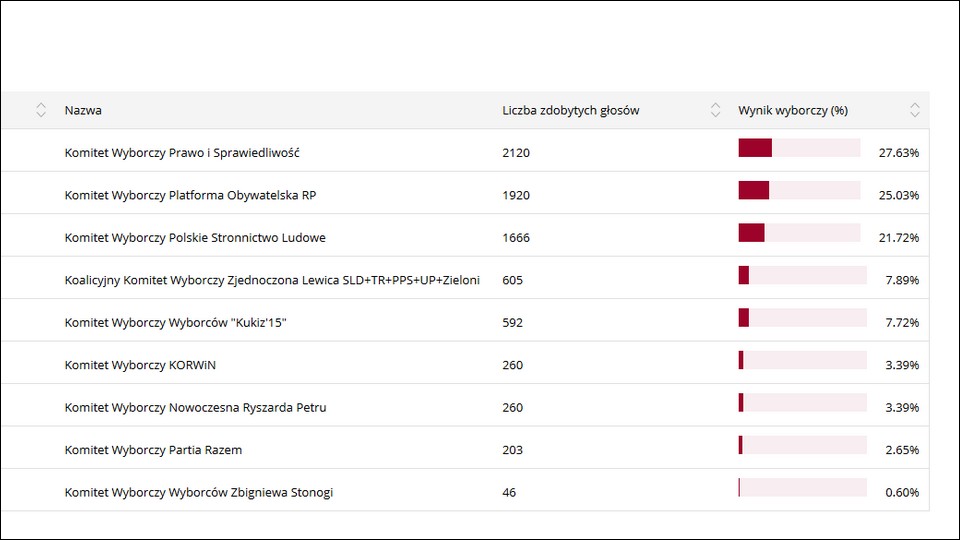This screenshot has width=960, height=540.
Task: Click the vote count 2120
Action: coord(516,153)
